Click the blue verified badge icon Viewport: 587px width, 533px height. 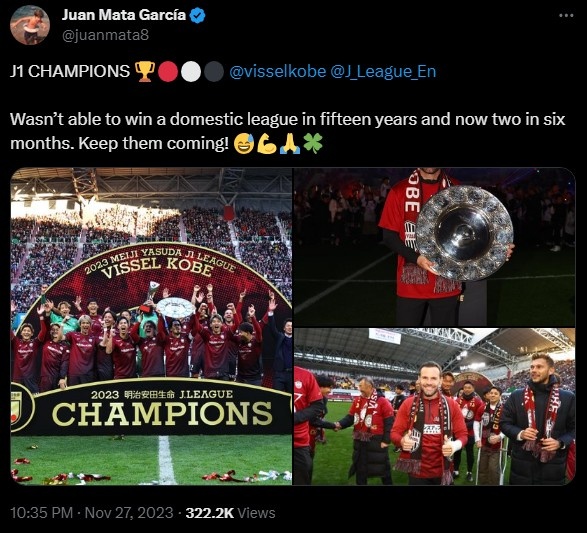pyautogui.click(x=198, y=15)
